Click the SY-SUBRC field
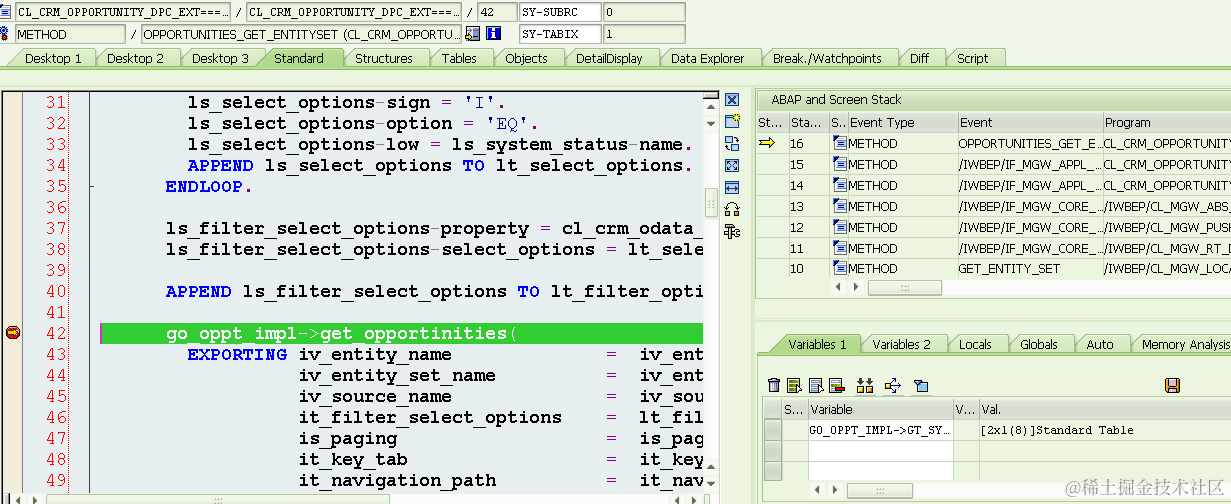This screenshot has width=1231, height=504. click(560, 12)
